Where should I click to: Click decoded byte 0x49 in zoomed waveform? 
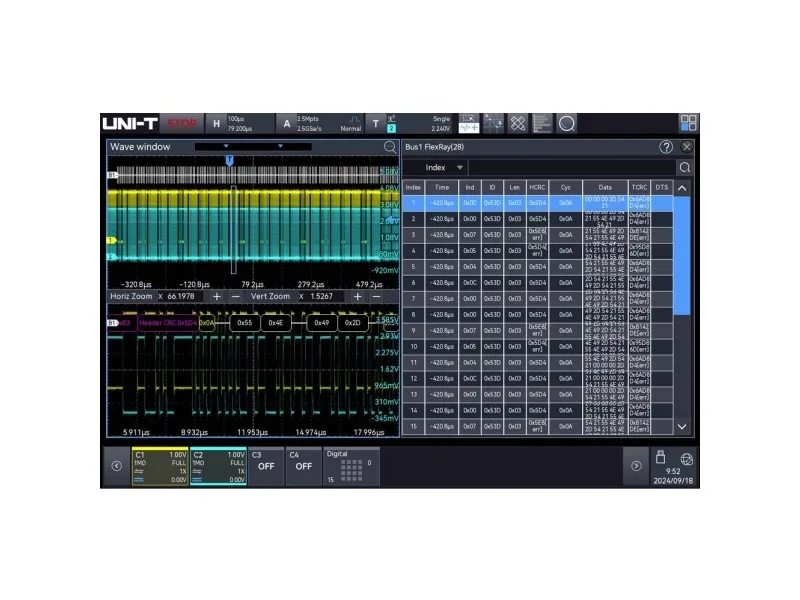pos(321,323)
